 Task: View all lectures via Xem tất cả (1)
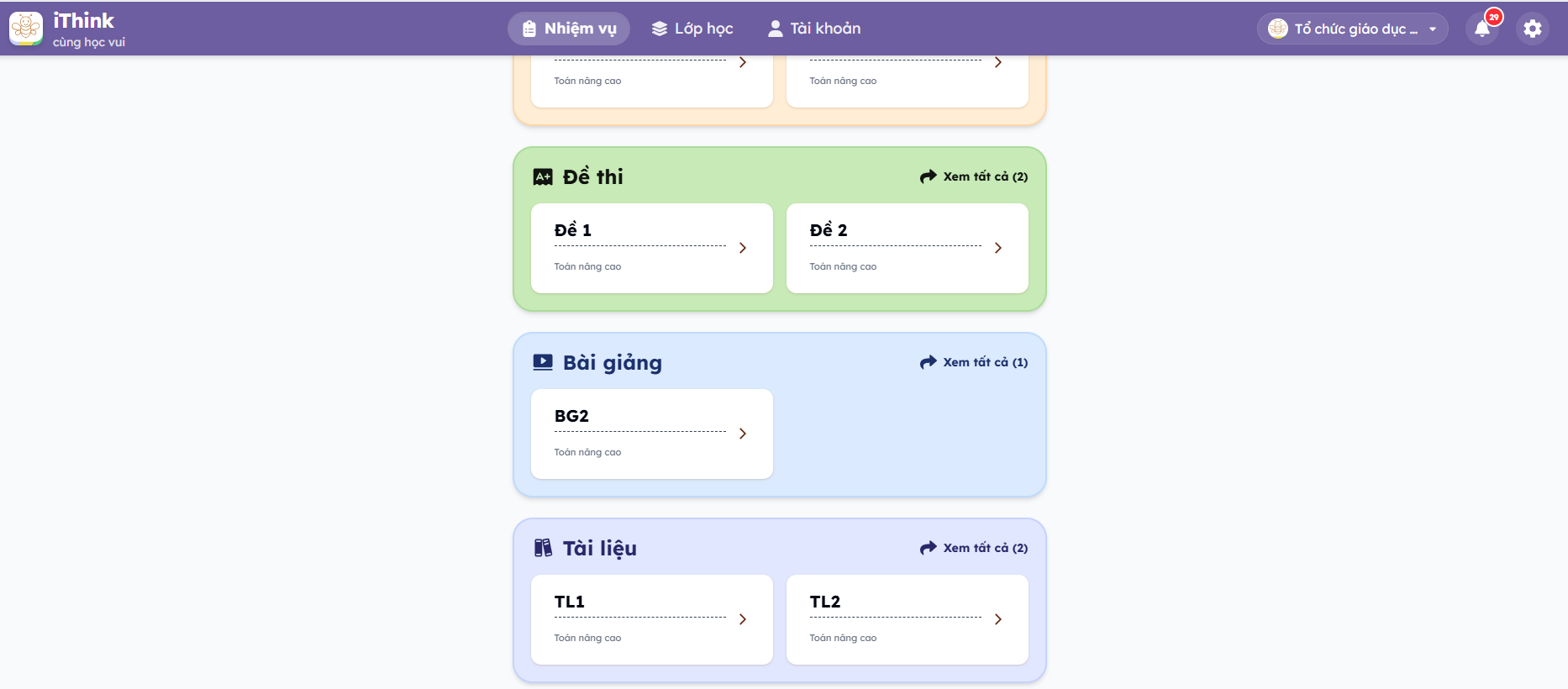[x=985, y=362]
